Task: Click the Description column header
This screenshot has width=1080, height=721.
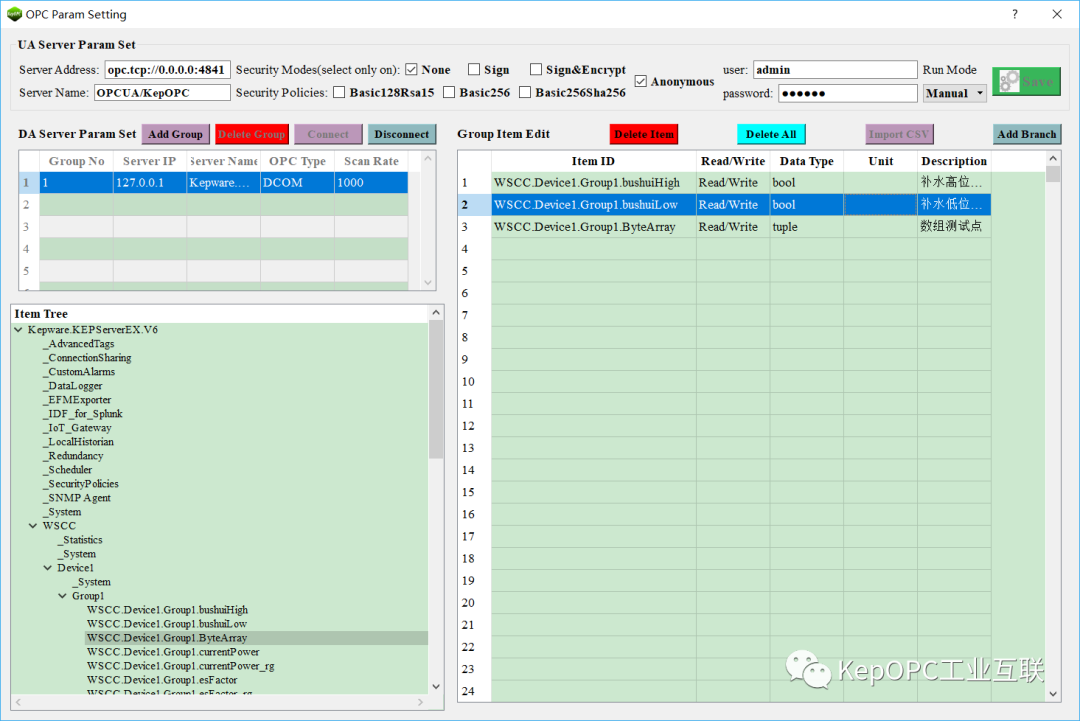Action: click(x=954, y=161)
